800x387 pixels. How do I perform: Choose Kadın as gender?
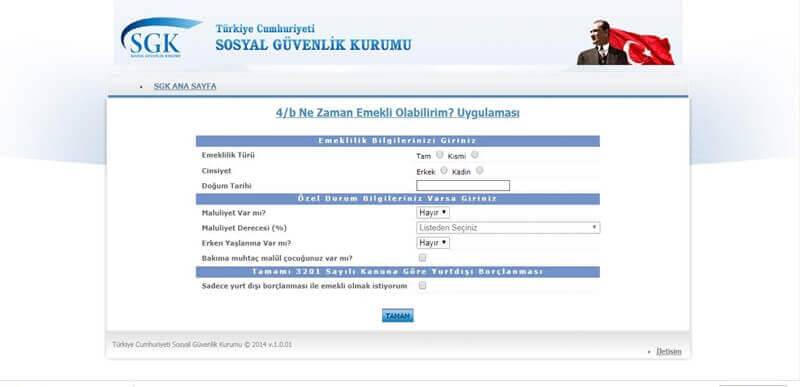click(479, 171)
